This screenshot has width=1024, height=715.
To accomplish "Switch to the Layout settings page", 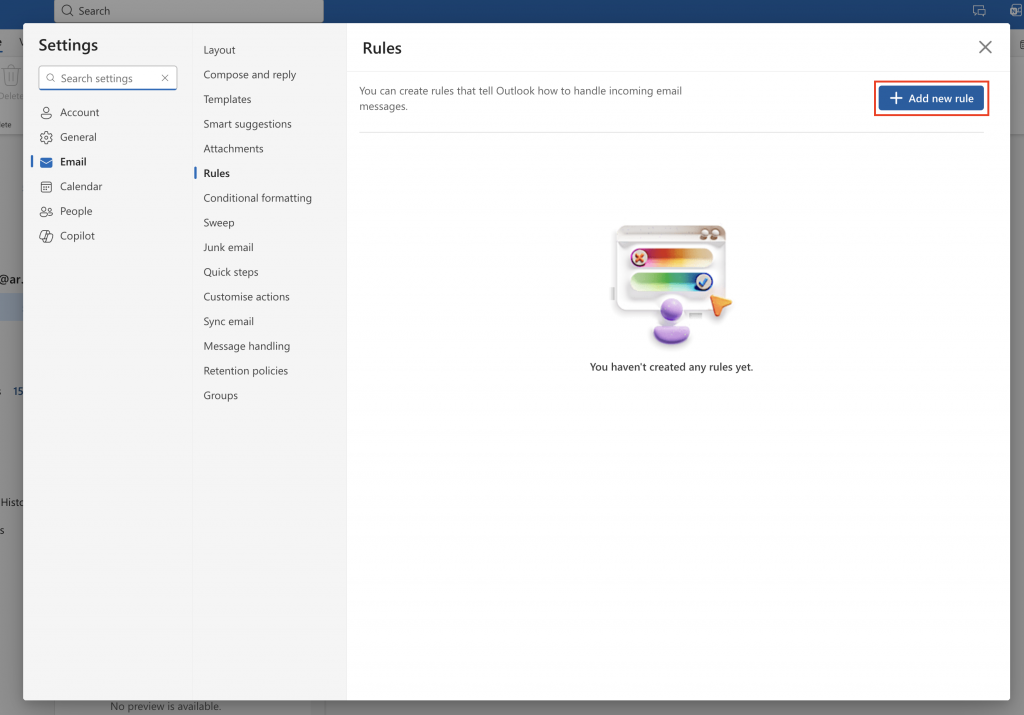I will (x=219, y=49).
